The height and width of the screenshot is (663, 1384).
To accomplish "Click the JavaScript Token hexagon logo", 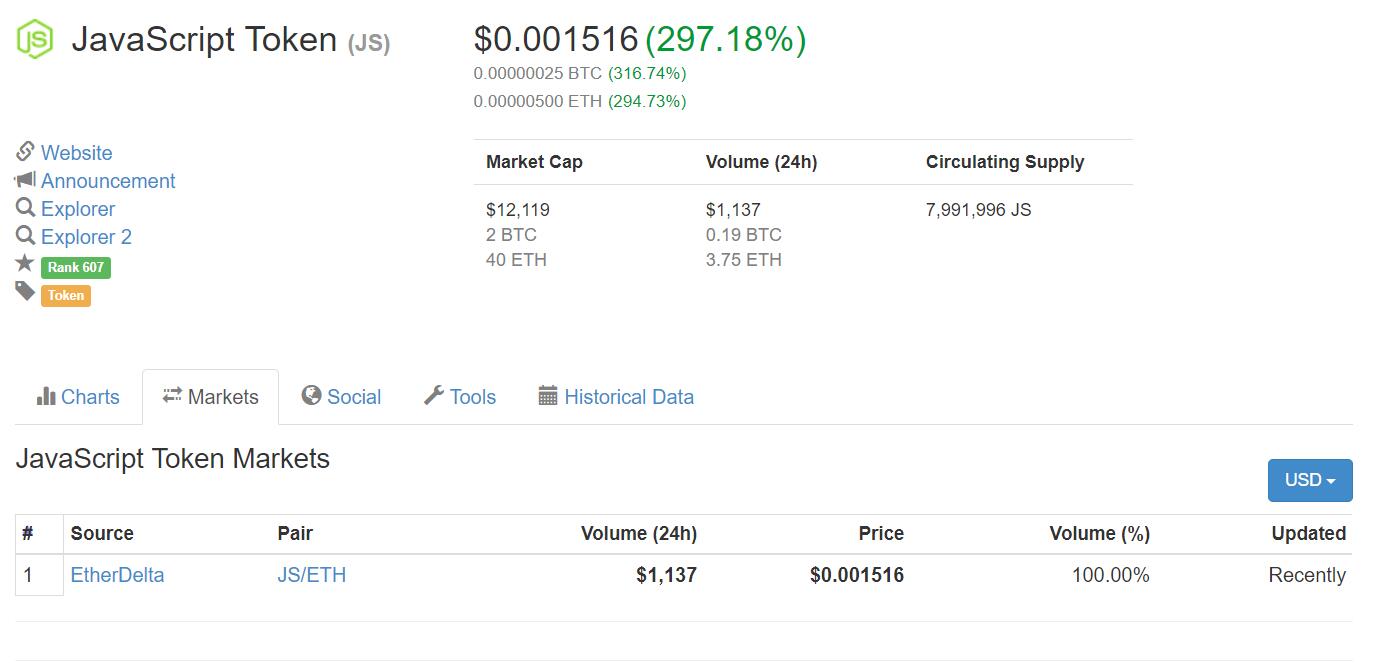I will (x=34, y=39).
